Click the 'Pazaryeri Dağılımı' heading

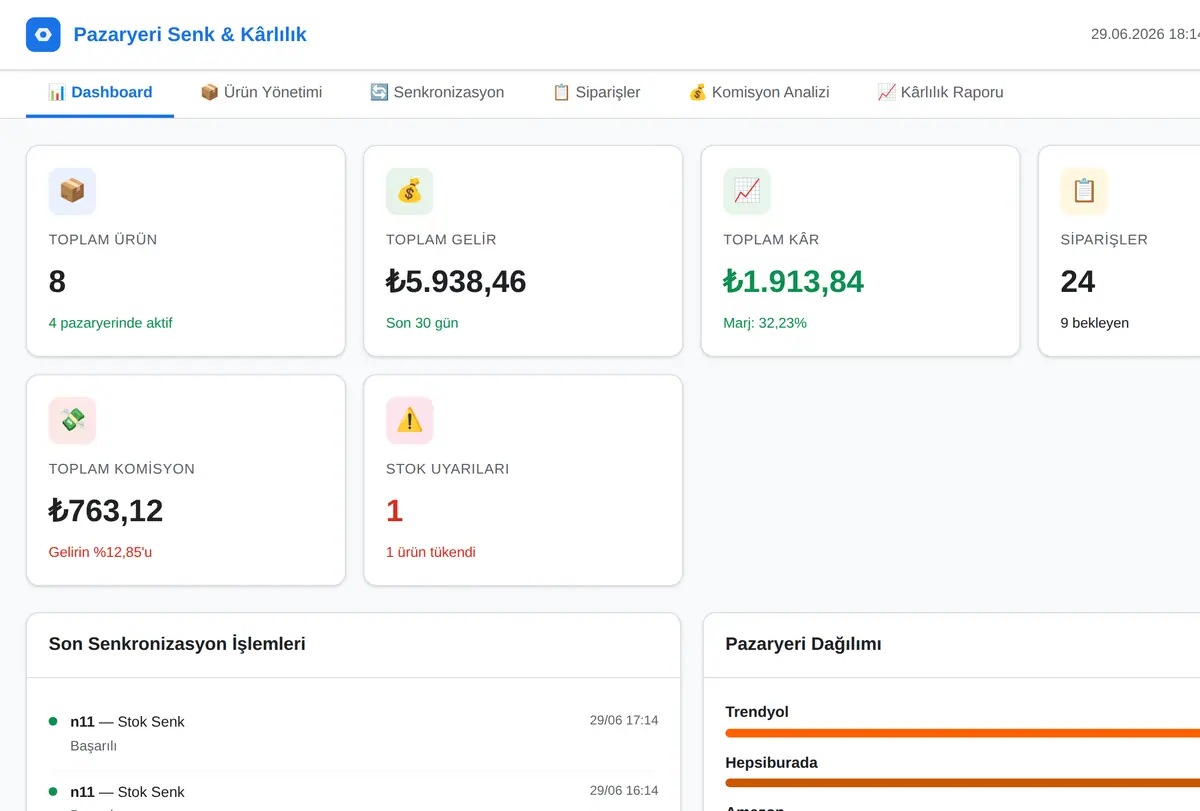click(804, 644)
